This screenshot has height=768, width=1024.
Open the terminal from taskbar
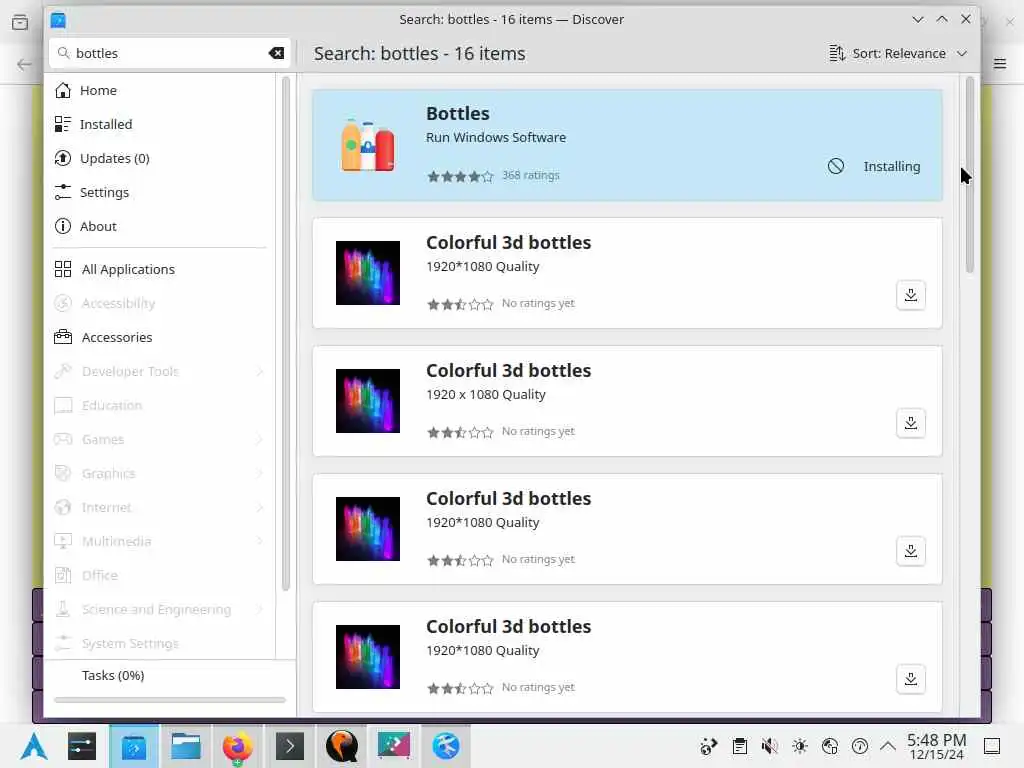pos(290,746)
